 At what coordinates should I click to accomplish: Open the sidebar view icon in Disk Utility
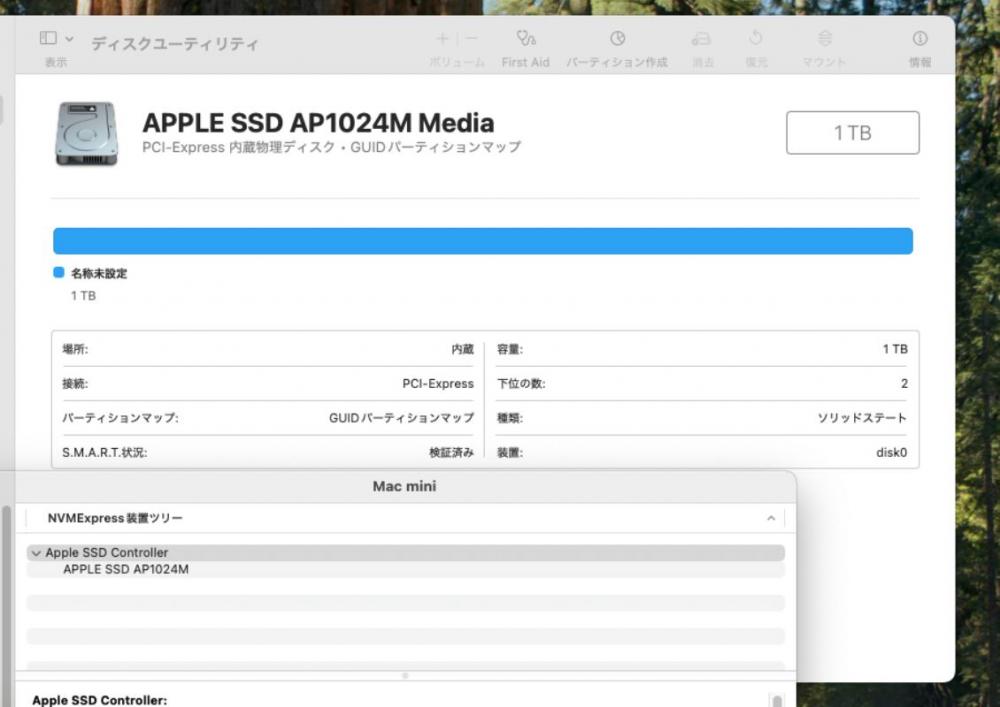(x=48, y=38)
